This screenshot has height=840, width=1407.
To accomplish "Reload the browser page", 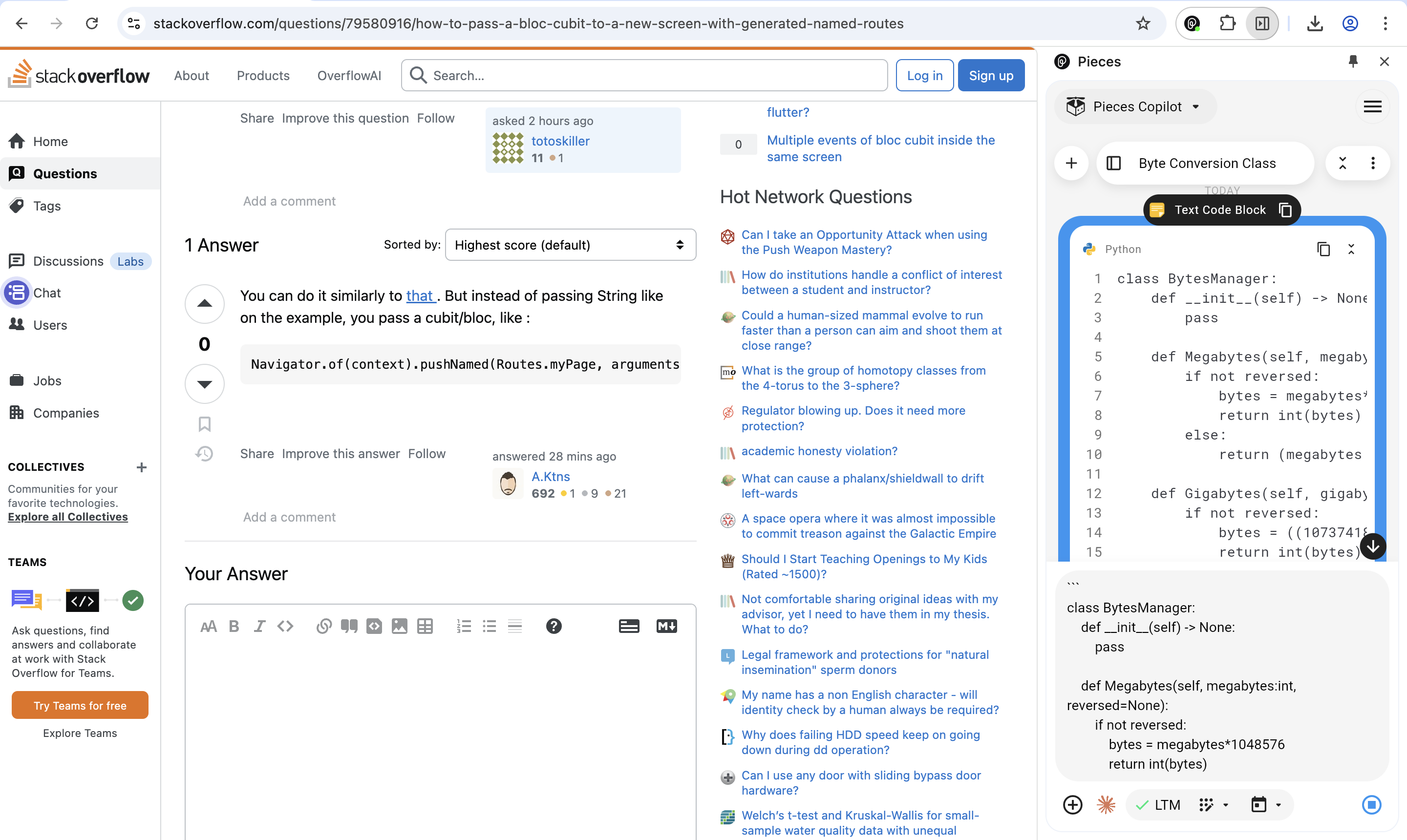I will (92, 23).
